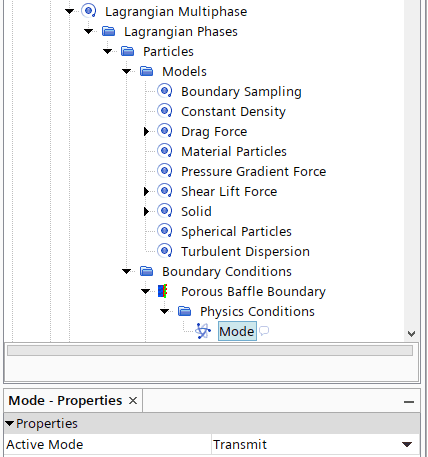
Task: Click the Lagrangian Multiphase model icon
Action: (89, 11)
